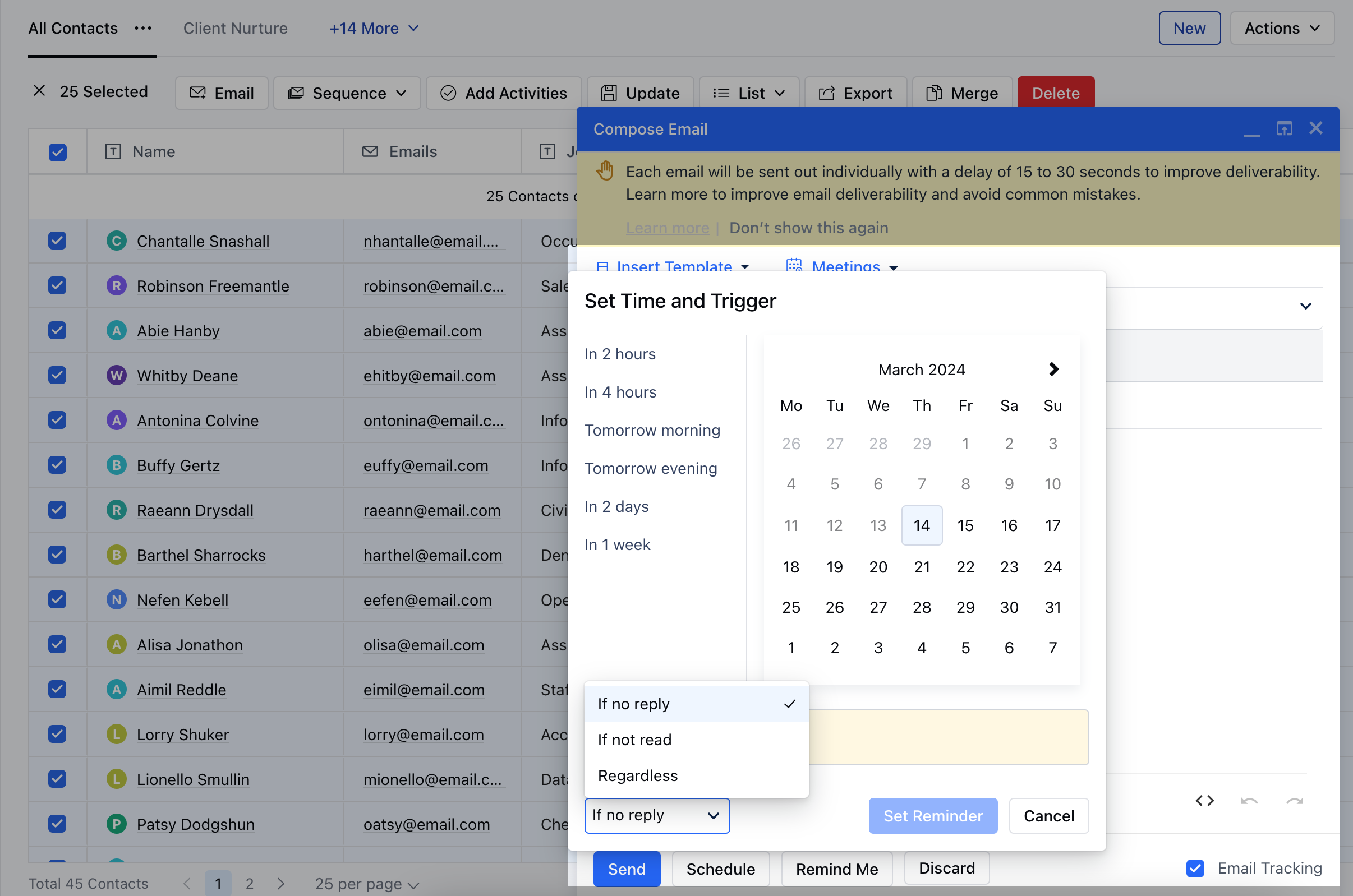Clear selection with the X icon

pos(39,91)
